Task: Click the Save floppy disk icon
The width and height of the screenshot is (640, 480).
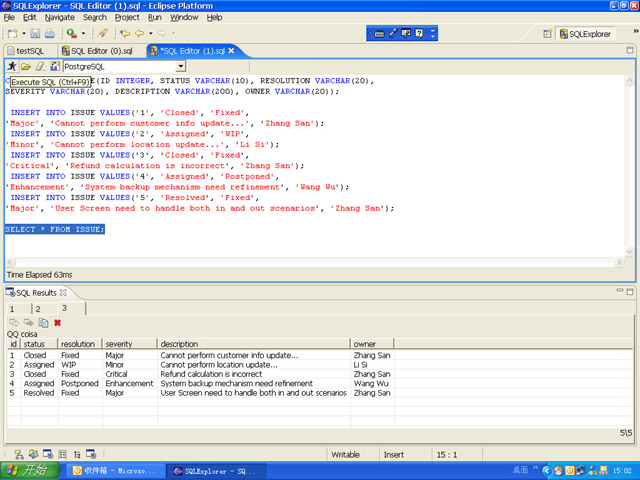Action: tap(35, 33)
